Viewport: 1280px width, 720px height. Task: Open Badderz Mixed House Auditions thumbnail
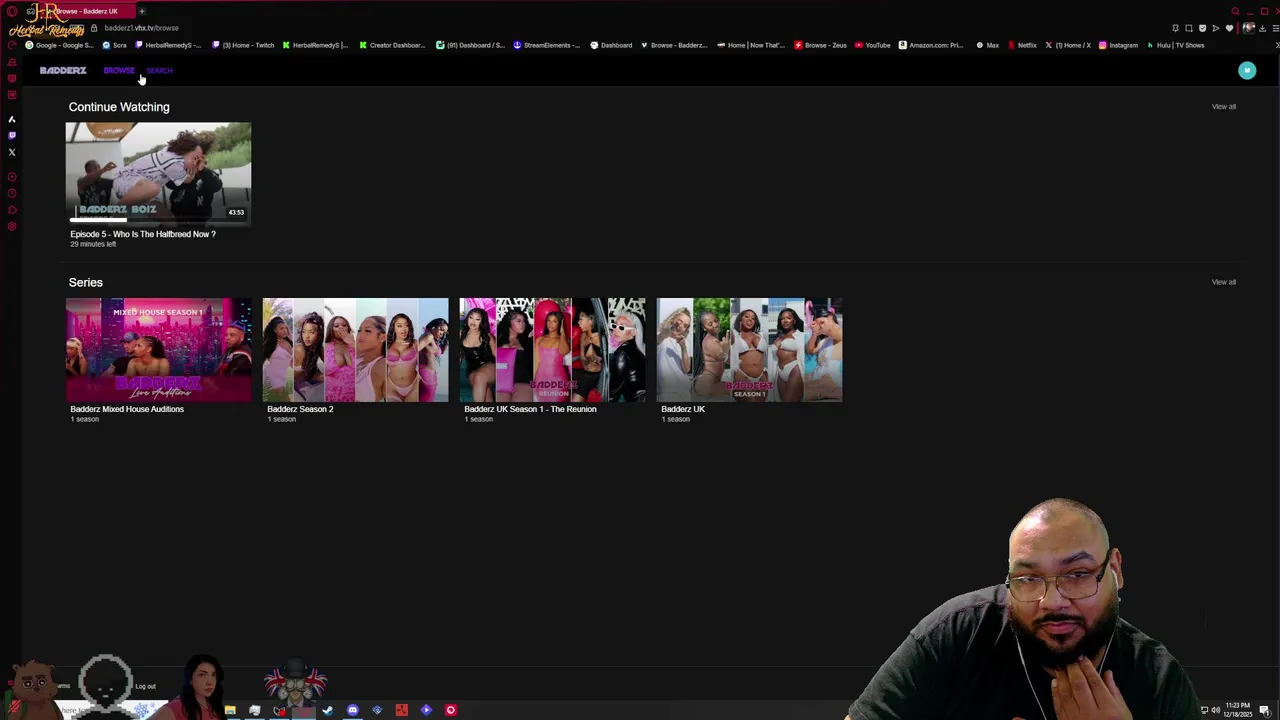point(158,350)
